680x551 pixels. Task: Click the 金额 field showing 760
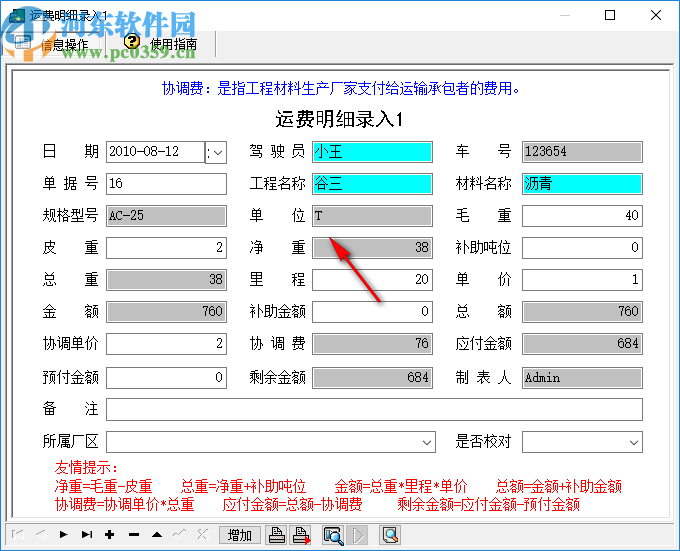(166, 312)
